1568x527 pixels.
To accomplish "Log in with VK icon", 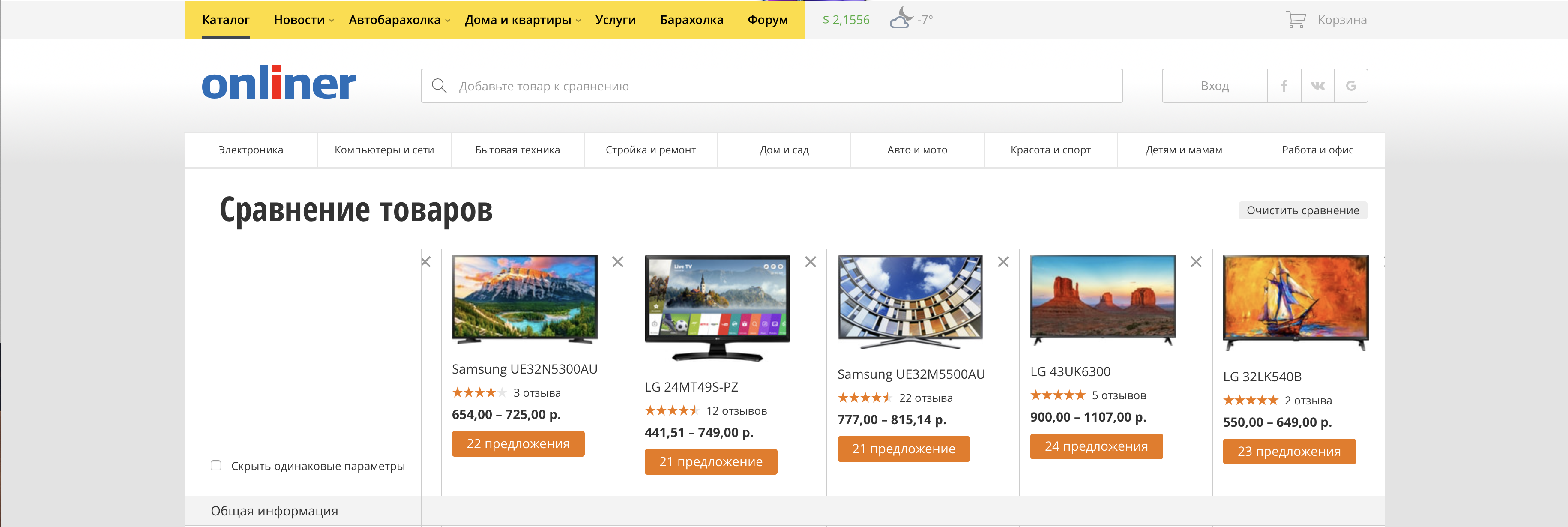I will click(1317, 86).
